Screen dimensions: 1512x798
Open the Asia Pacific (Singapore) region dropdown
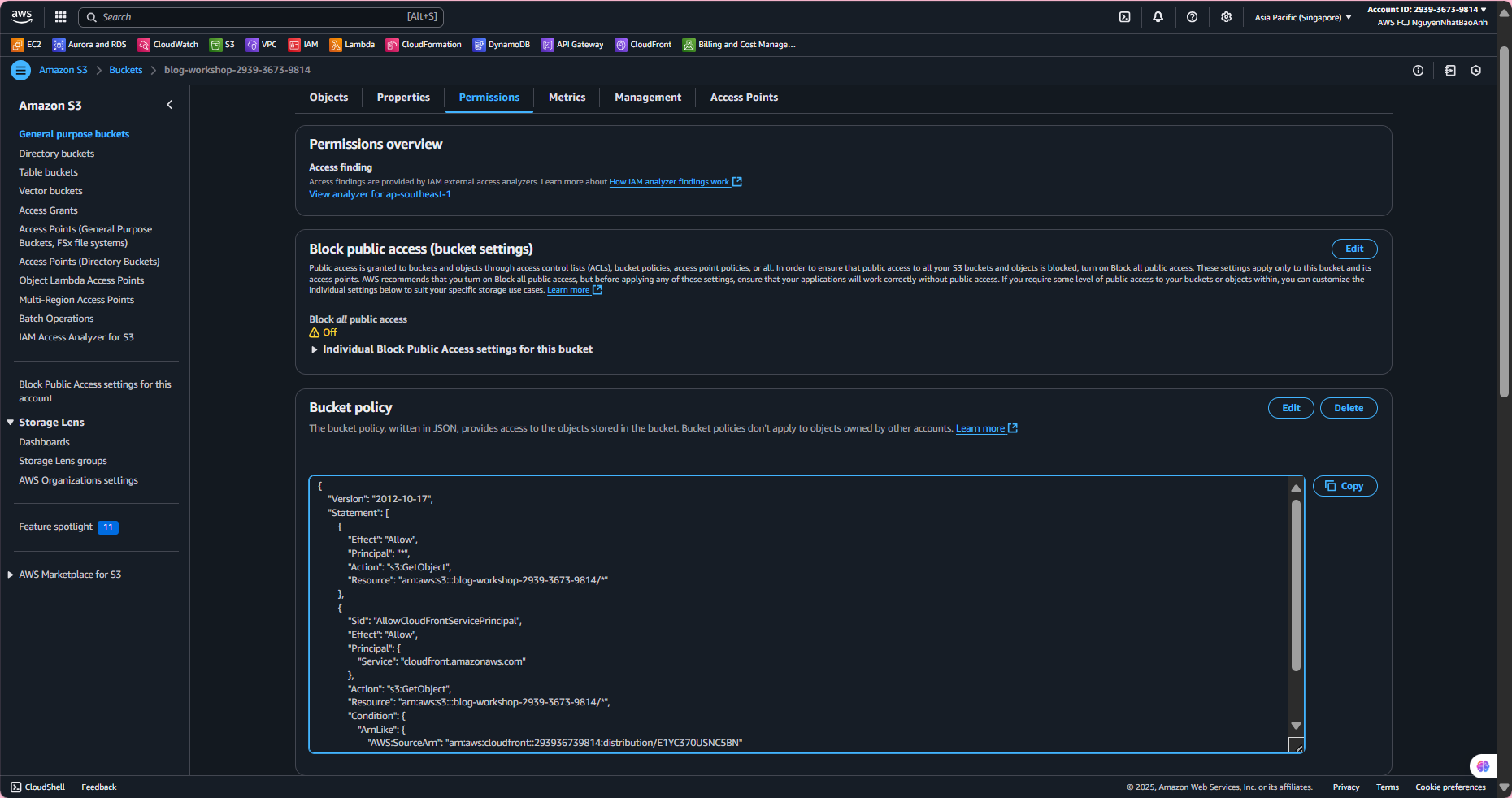coord(1302,17)
